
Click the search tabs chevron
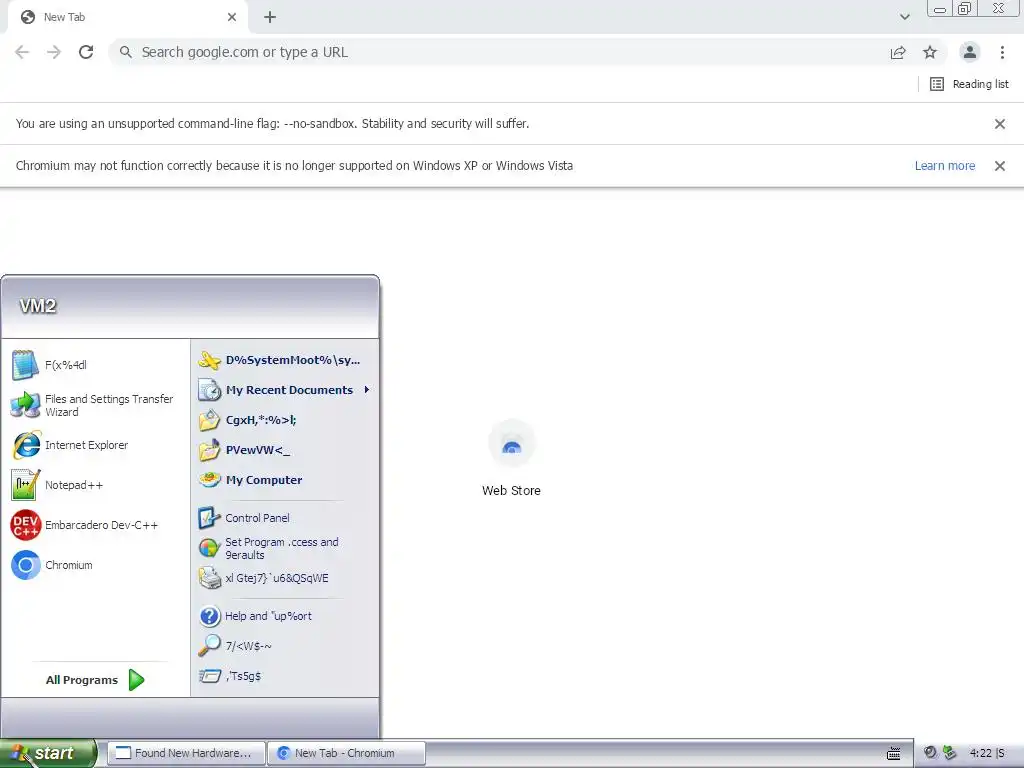coord(904,17)
